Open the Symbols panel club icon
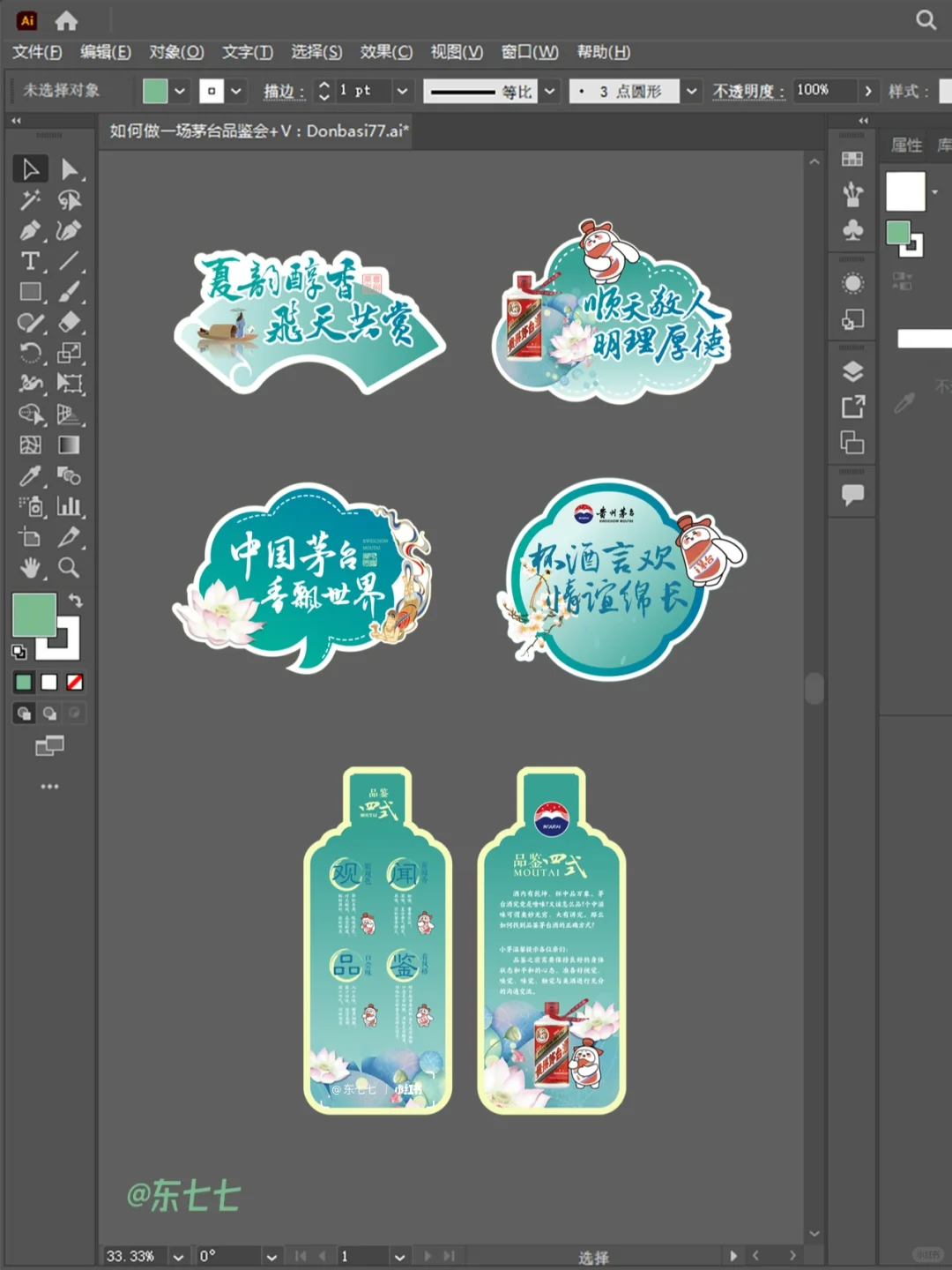Image resolution: width=952 pixels, height=1270 pixels. [852, 230]
